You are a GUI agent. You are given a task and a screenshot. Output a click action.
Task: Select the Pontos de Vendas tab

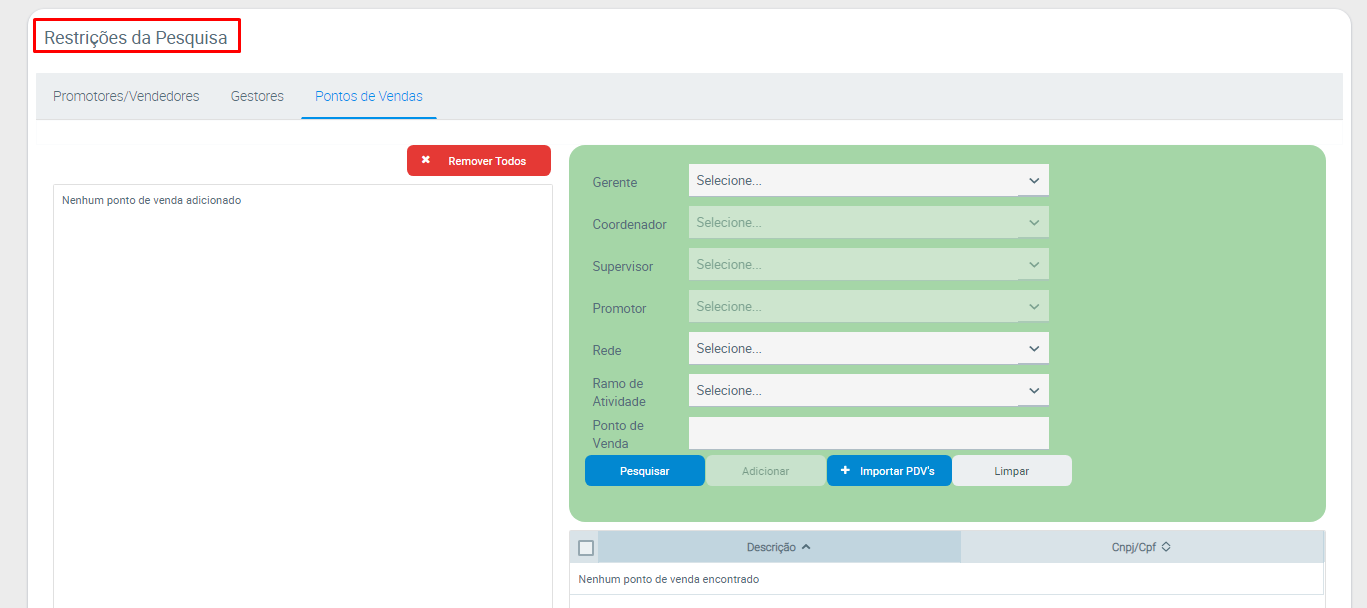pyautogui.click(x=369, y=97)
